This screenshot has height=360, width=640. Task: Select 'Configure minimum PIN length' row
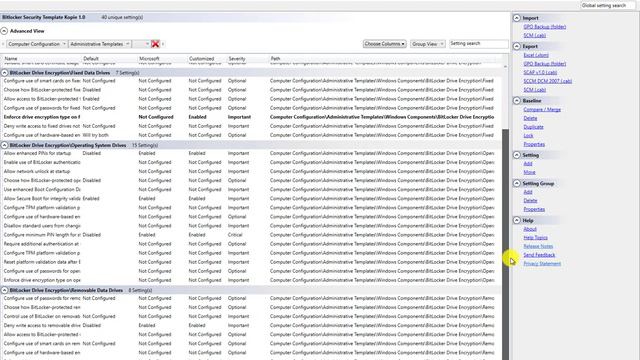tap(250, 235)
